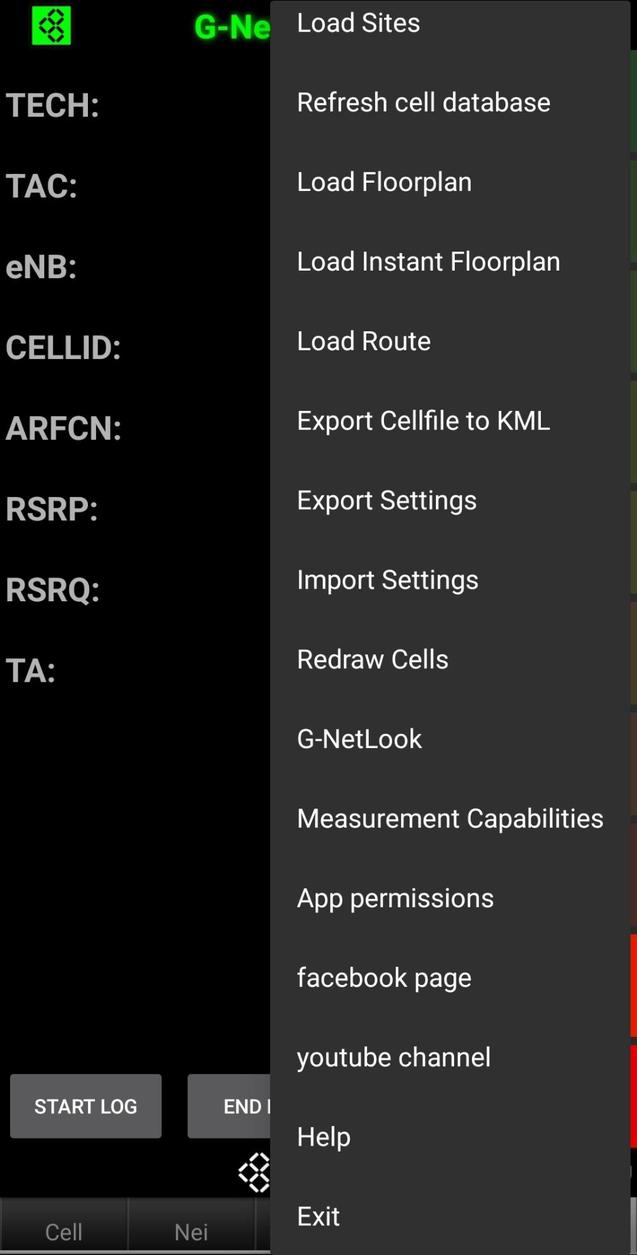Choose "Export Settings"
The height and width of the screenshot is (1255, 637).
pos(386,500)
